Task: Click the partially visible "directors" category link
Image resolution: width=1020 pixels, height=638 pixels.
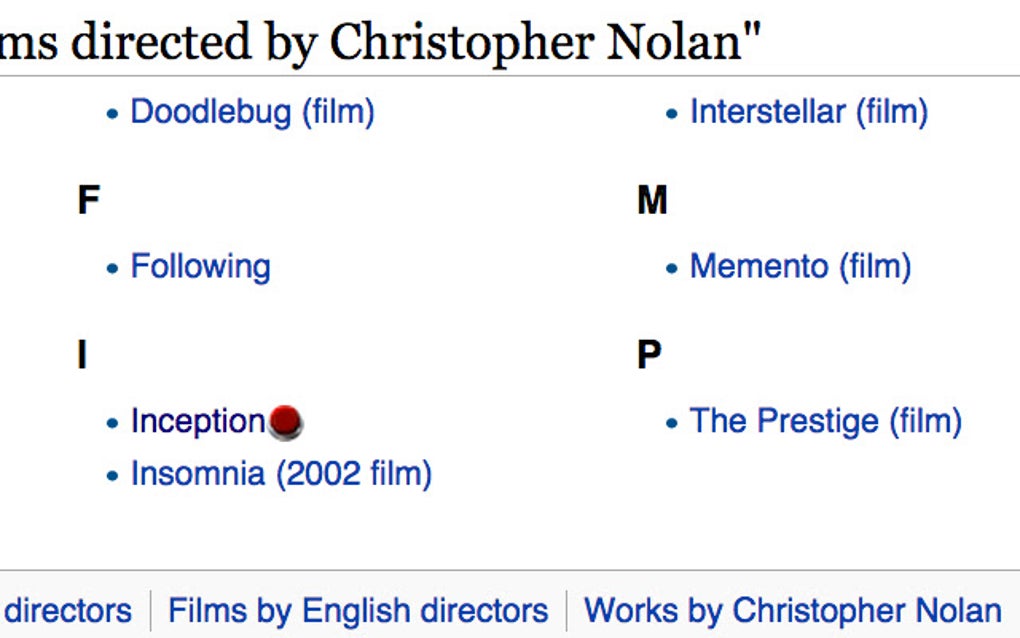Action: click(68, 610)
